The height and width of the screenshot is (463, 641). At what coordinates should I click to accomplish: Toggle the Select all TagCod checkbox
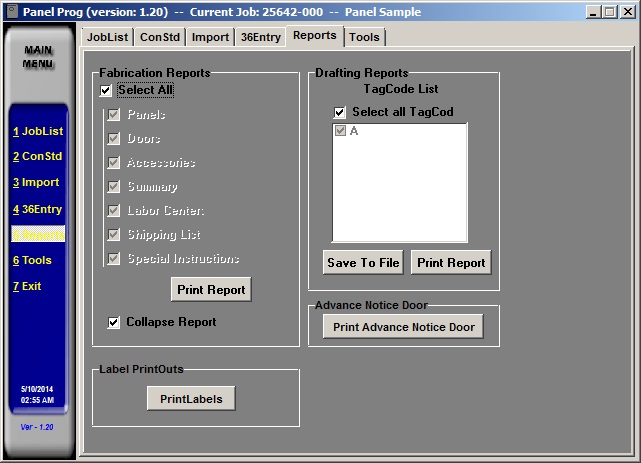tap(340, 112)
